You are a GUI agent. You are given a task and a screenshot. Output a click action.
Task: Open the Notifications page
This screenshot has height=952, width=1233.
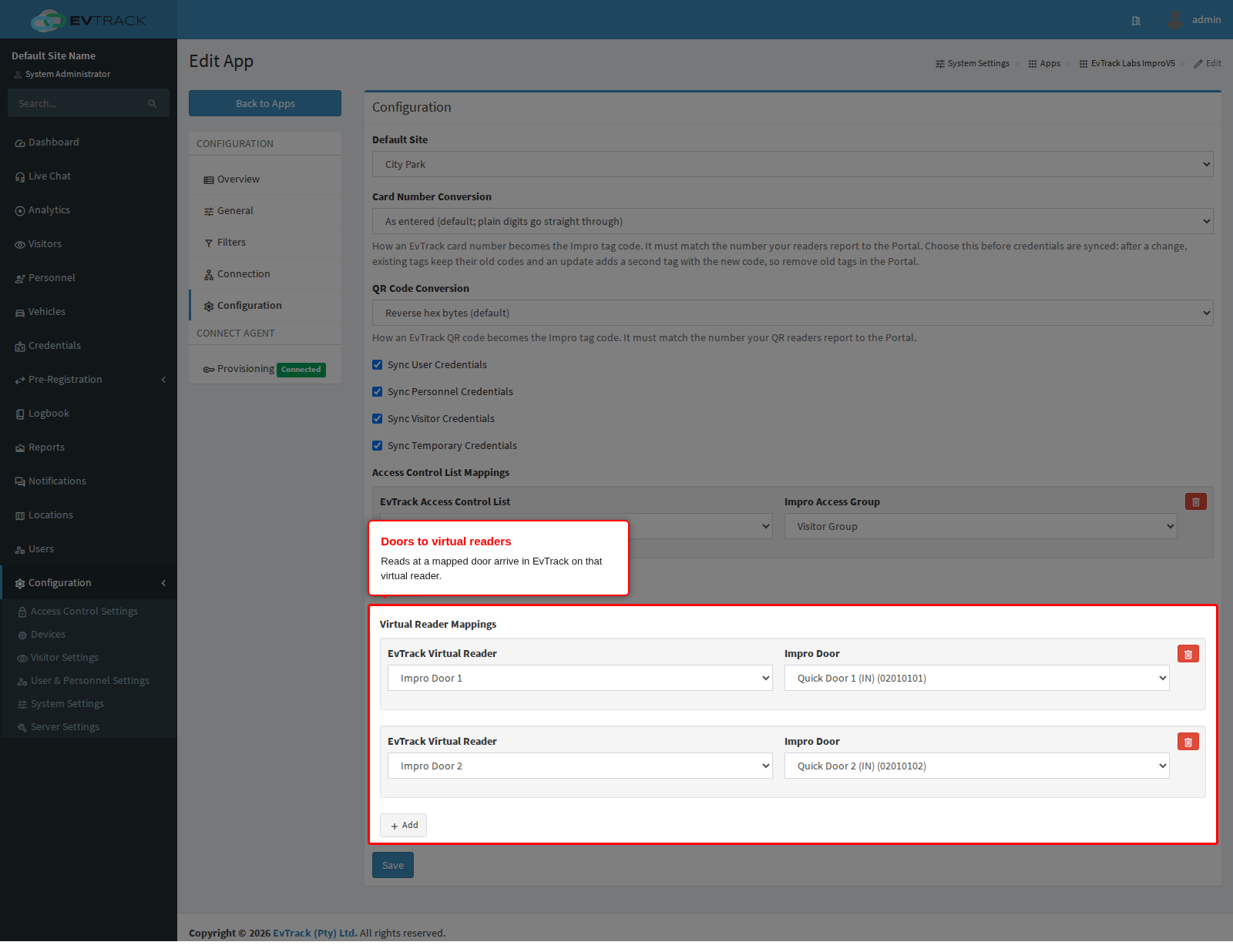click(x=89, y=481)
